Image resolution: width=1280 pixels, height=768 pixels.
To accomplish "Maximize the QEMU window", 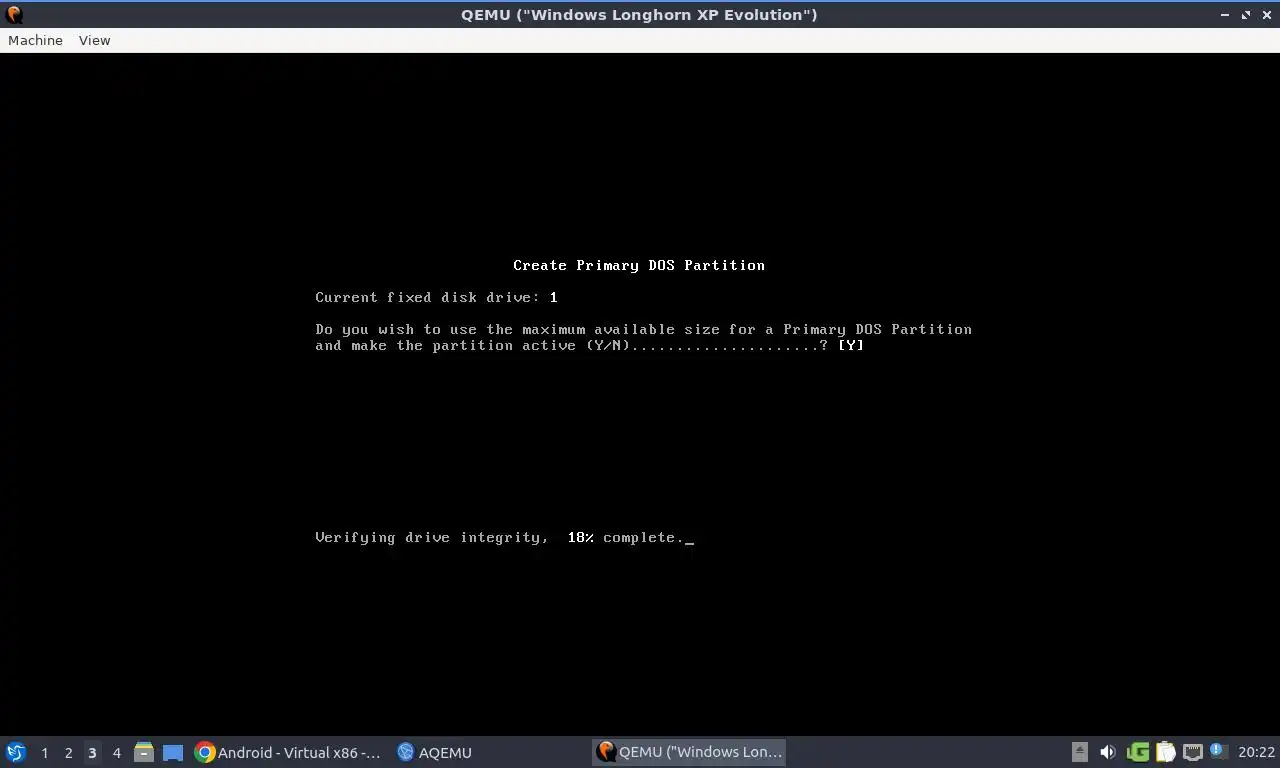I will [x=1246, y=14].
